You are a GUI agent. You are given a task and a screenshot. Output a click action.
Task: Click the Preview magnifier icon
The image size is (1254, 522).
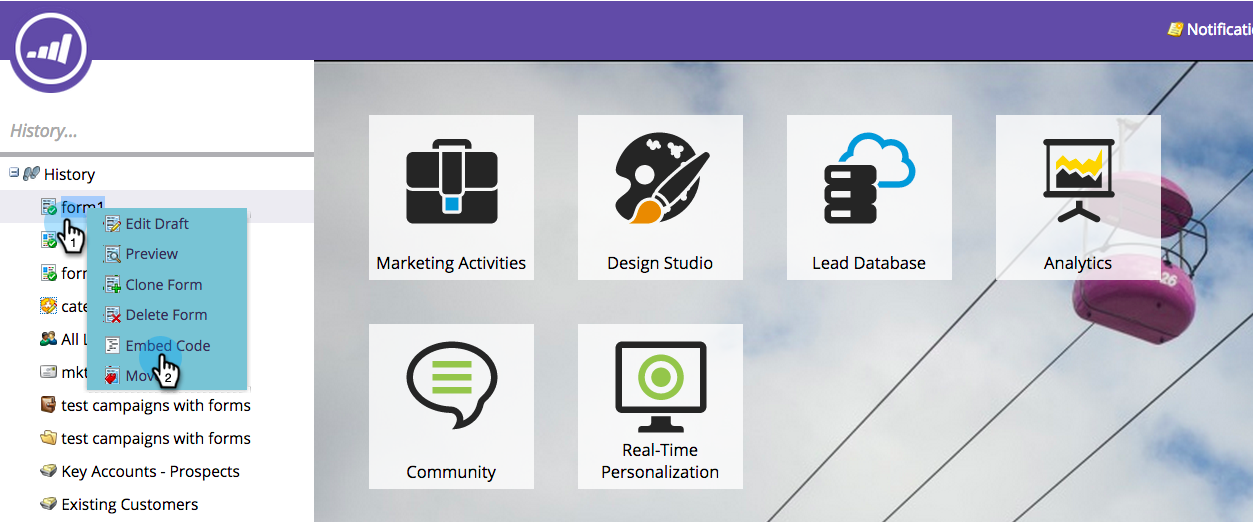pyautogui.click(x=112, y=254)
